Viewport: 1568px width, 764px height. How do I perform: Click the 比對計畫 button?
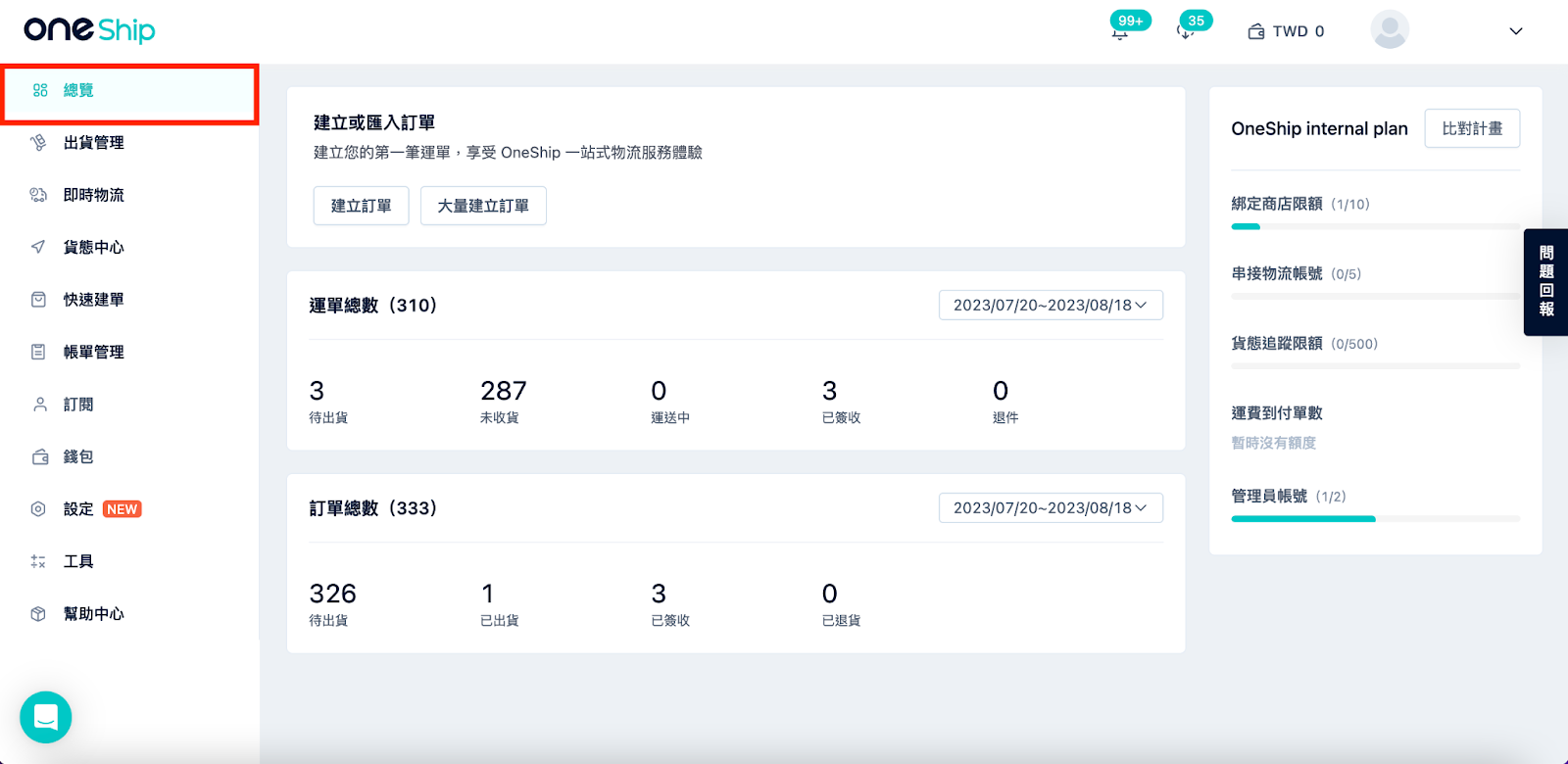1472,128
